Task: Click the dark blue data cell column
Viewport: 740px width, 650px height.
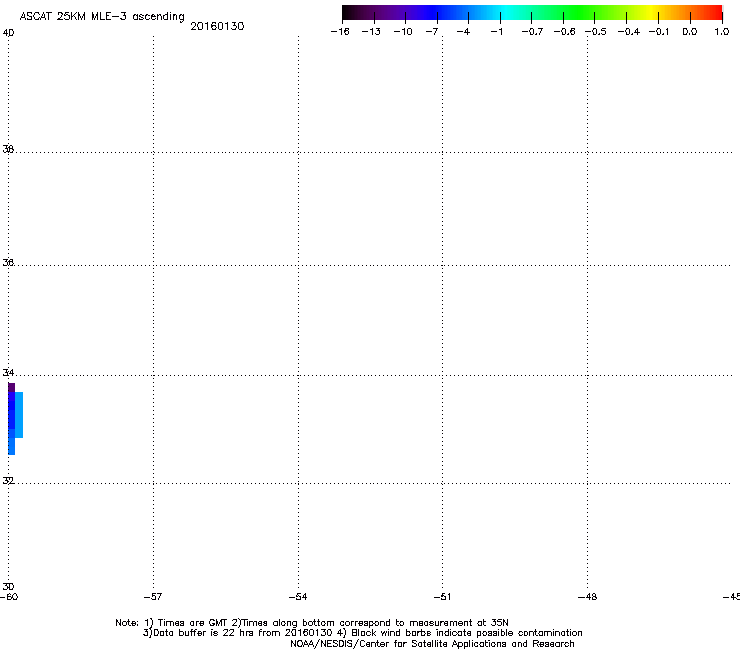Action: pos(11,411)
